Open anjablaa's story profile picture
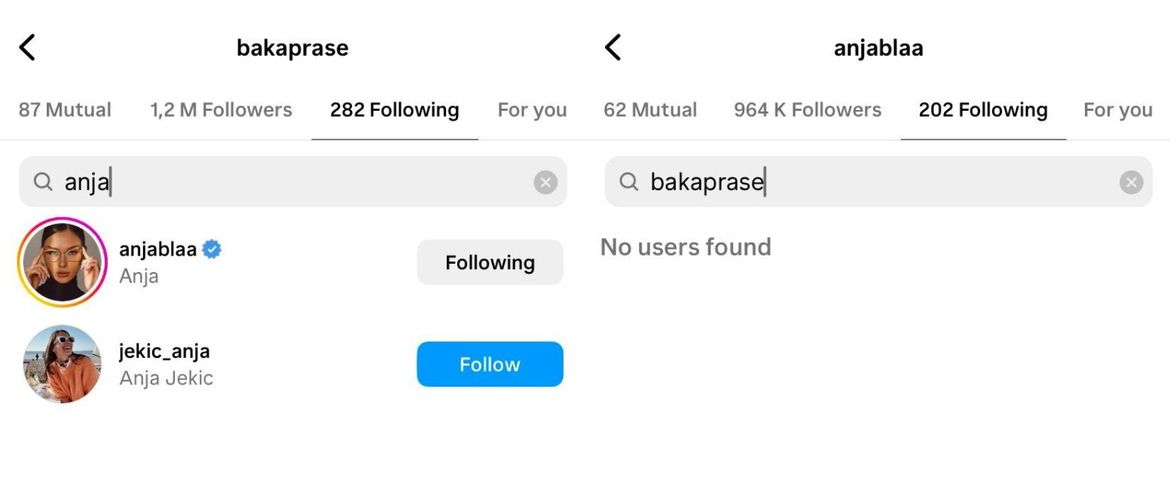Image resolution: width=1170 pixels, height=502 pixels. tap(62, 262)
